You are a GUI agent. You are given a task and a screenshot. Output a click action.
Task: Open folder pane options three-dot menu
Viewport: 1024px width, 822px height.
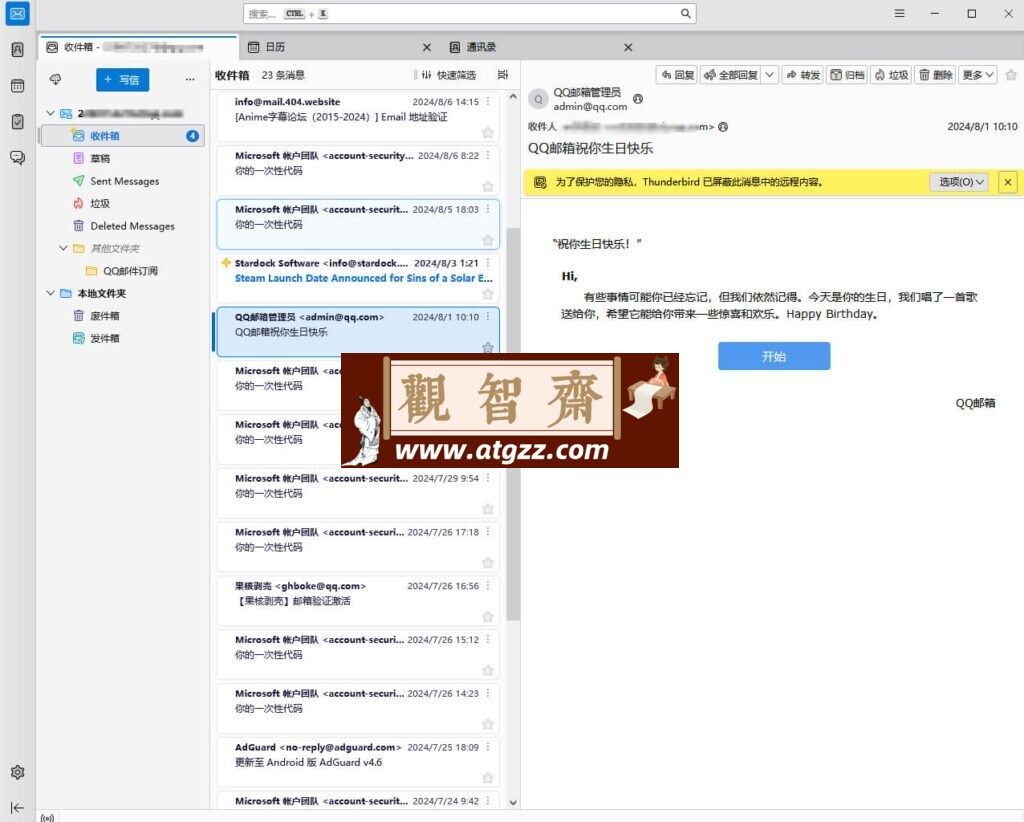190,79
